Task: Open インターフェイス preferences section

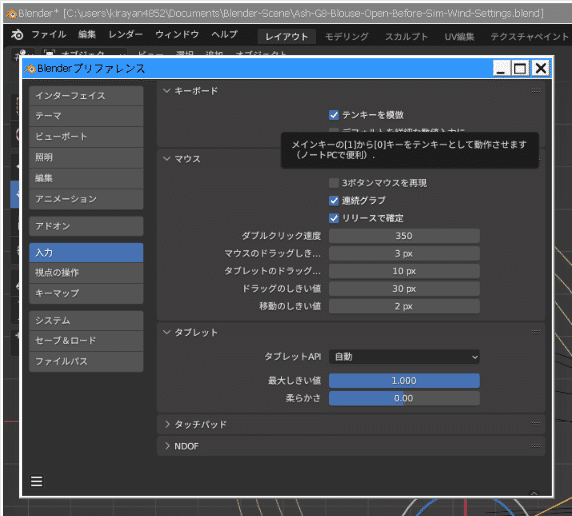Action: 86,96
